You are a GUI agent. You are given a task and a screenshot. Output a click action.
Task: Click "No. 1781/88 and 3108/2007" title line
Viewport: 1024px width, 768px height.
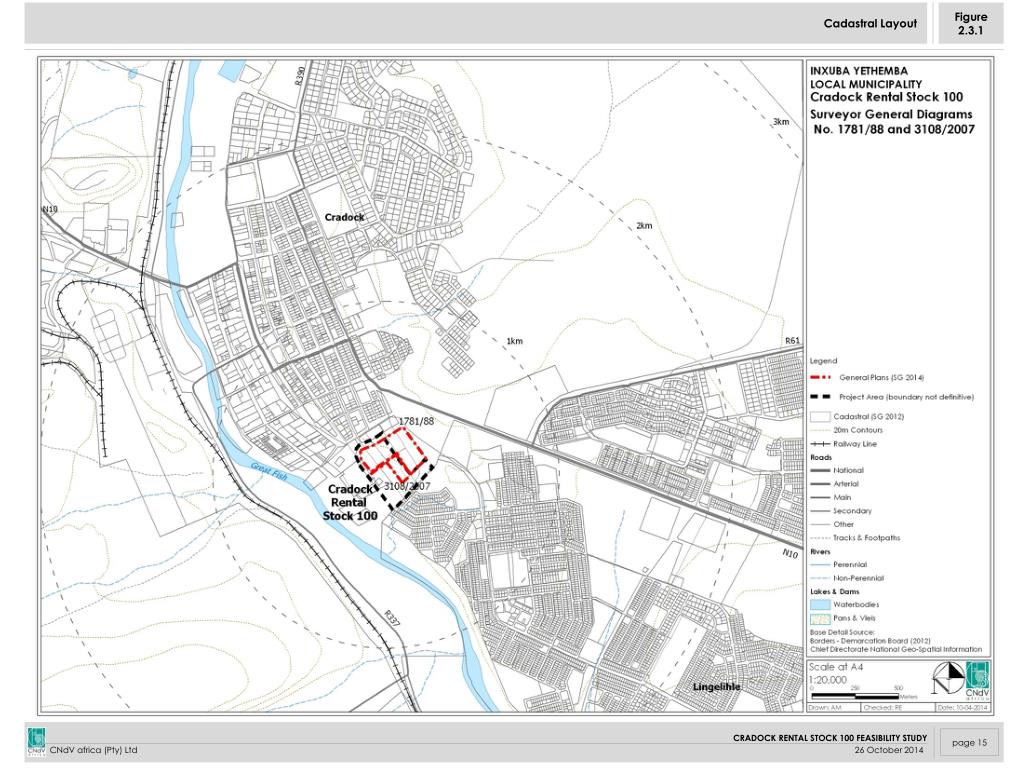pyautogui.click(x=894, y=129)
